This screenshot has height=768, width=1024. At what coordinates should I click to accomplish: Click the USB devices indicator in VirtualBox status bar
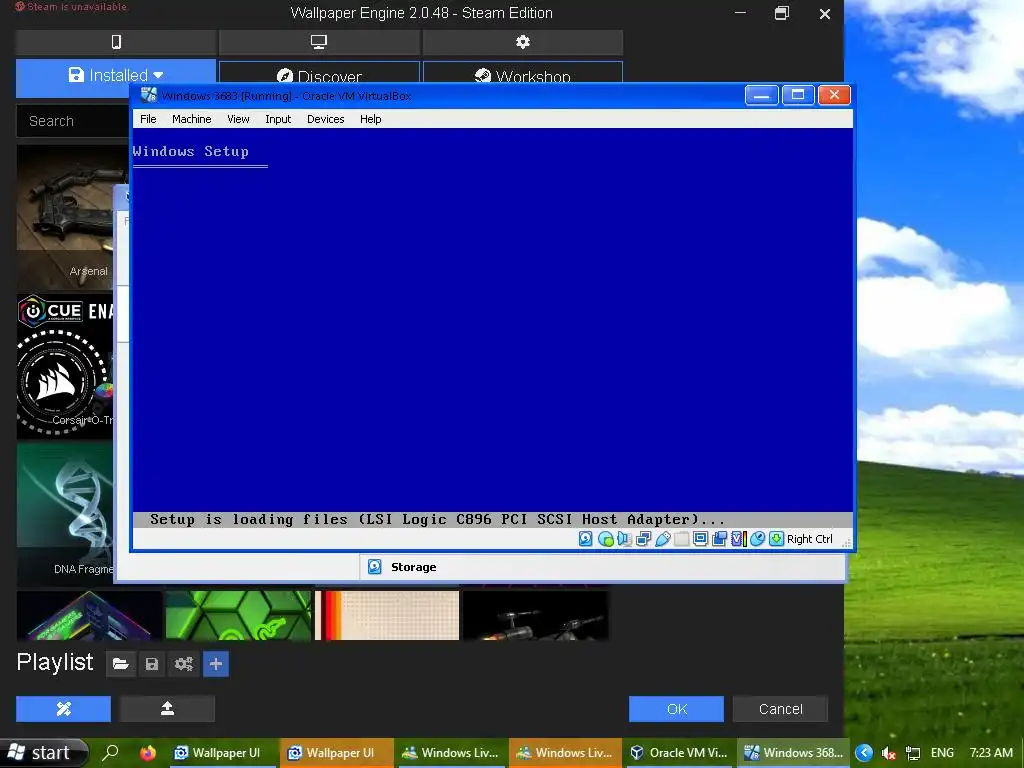[x=662, y=539]
